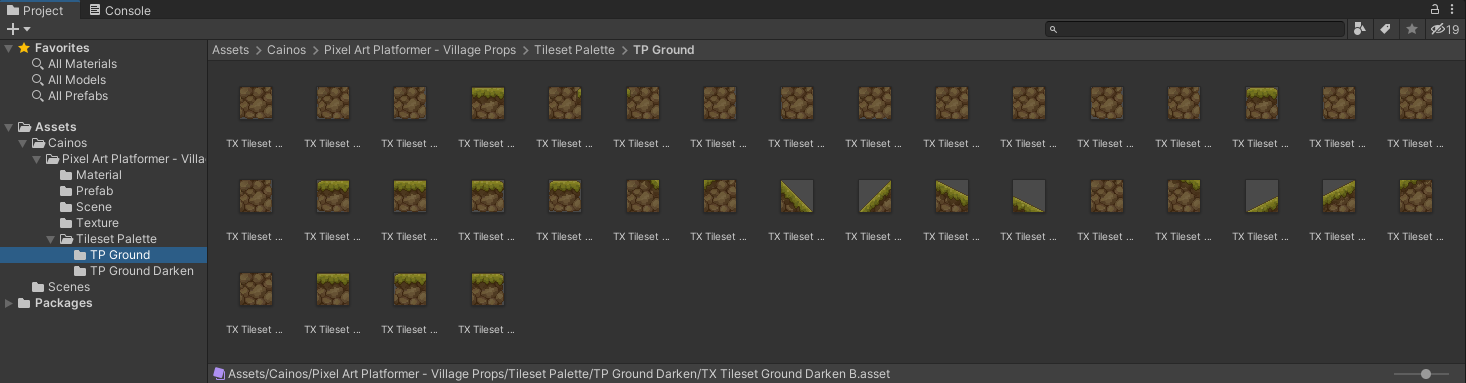Open the Scene folder in tree

click(94, 207)
